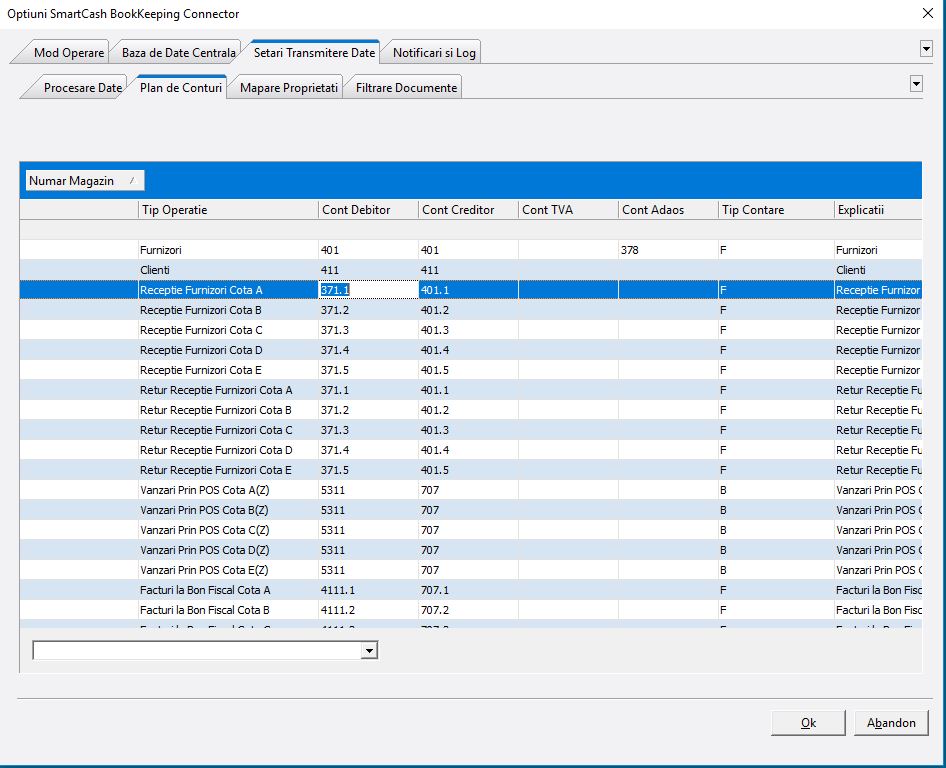Click Tip Contare F in Furnizori row

pyautogui.click(x=776, y=250)
